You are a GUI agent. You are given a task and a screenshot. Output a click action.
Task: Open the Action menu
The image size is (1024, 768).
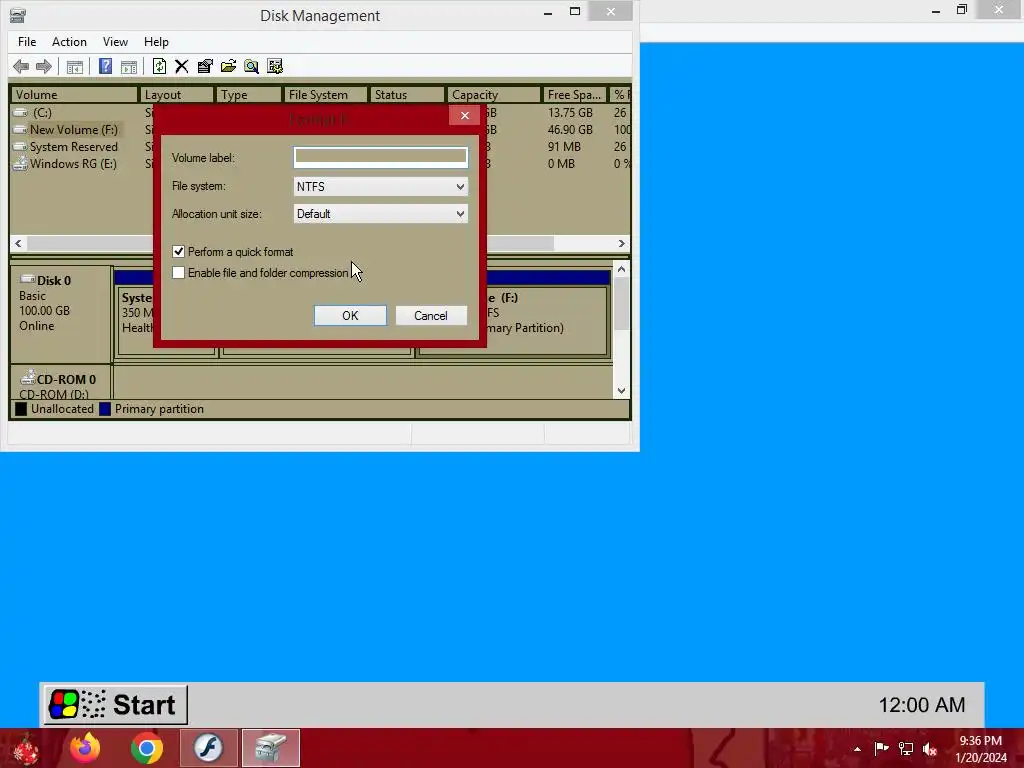69,42
